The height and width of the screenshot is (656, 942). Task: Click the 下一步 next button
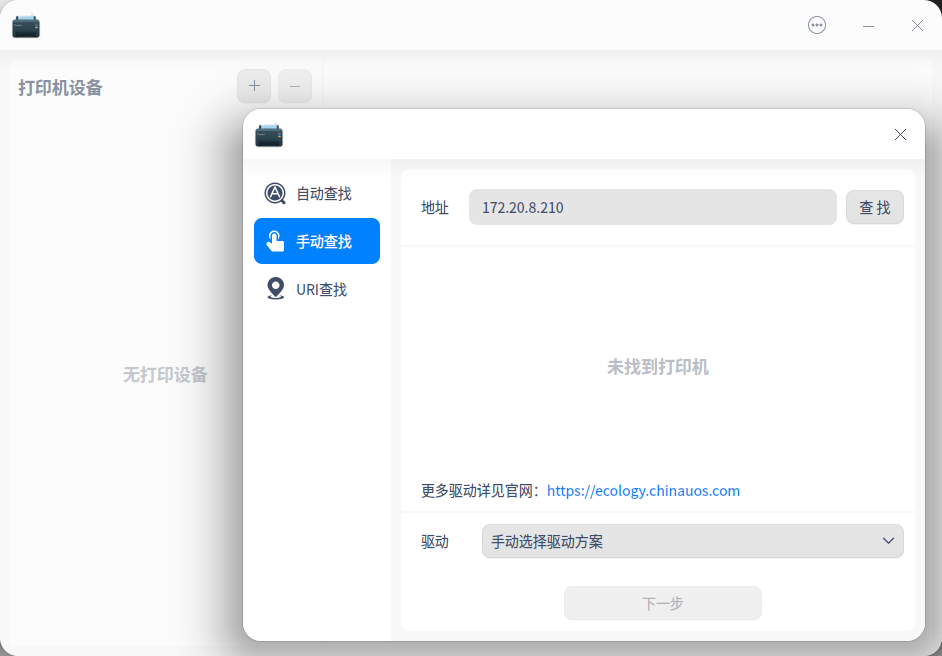[x=663, y=603]
